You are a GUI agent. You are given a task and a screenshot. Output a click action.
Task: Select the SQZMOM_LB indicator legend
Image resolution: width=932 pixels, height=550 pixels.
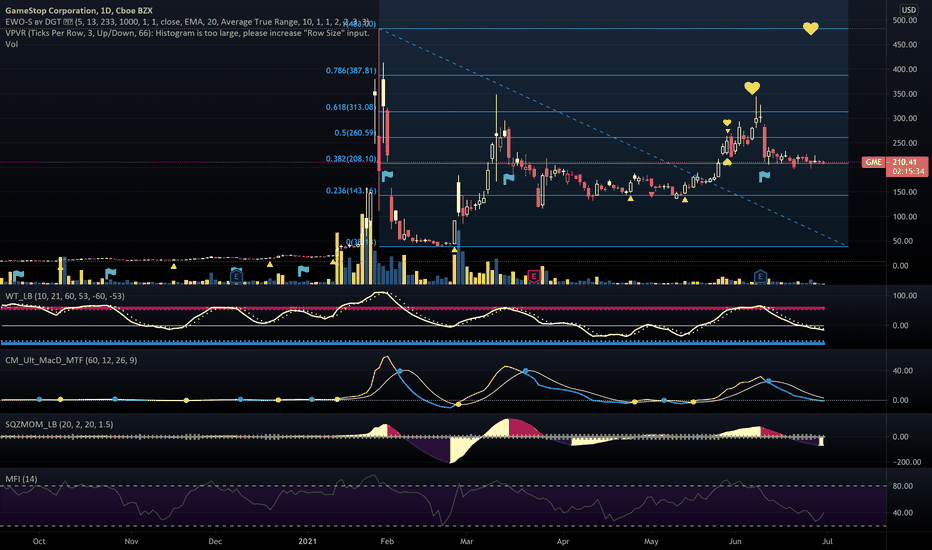coord(59,424)
